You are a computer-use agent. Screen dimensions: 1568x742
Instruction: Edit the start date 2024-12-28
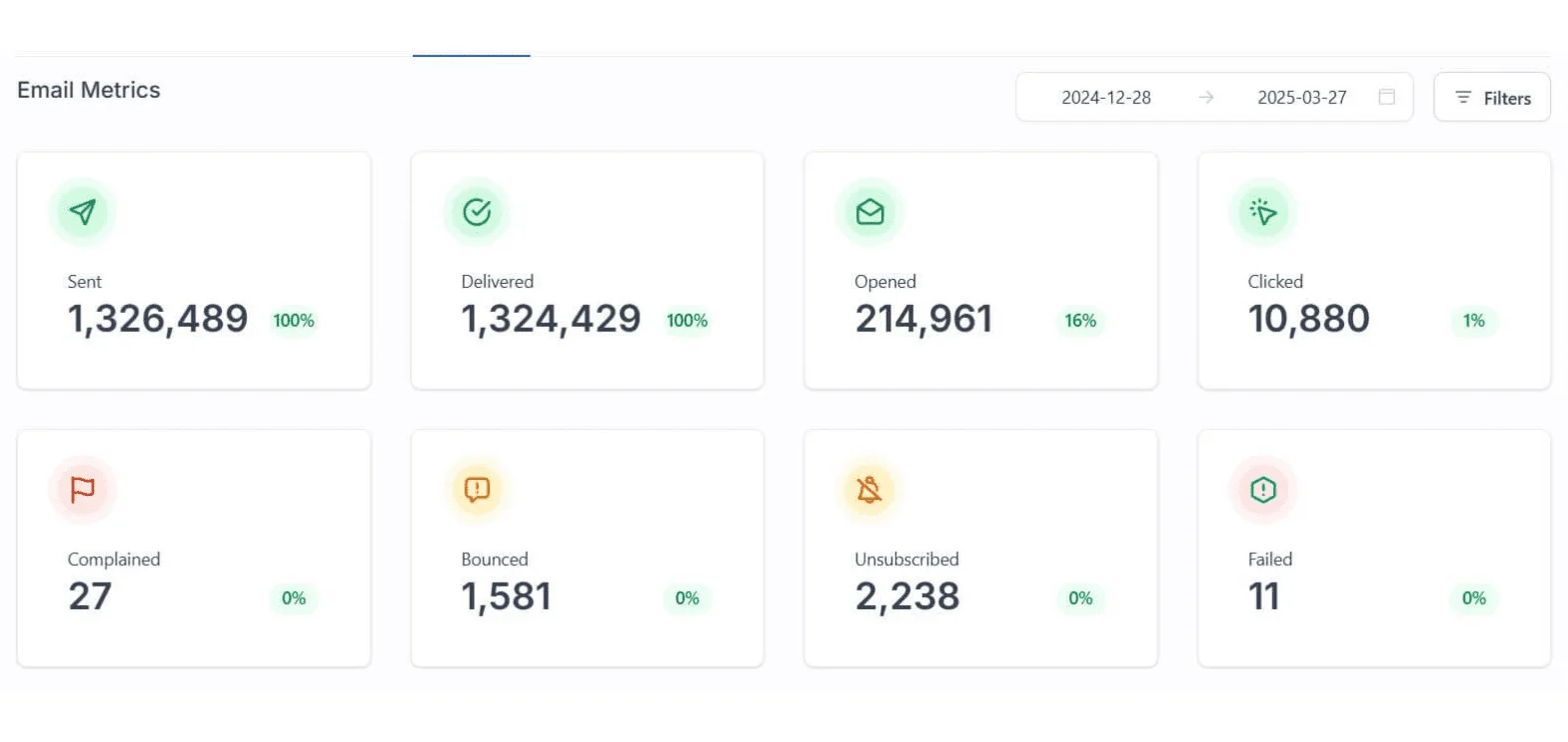click(x=1106, y=97)
